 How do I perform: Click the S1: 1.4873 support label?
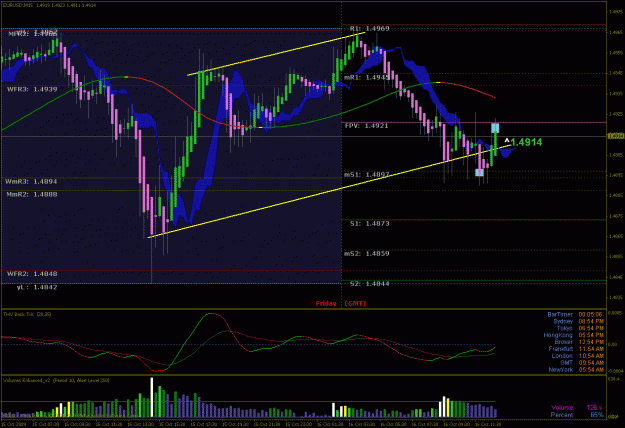tap(369, 224)
